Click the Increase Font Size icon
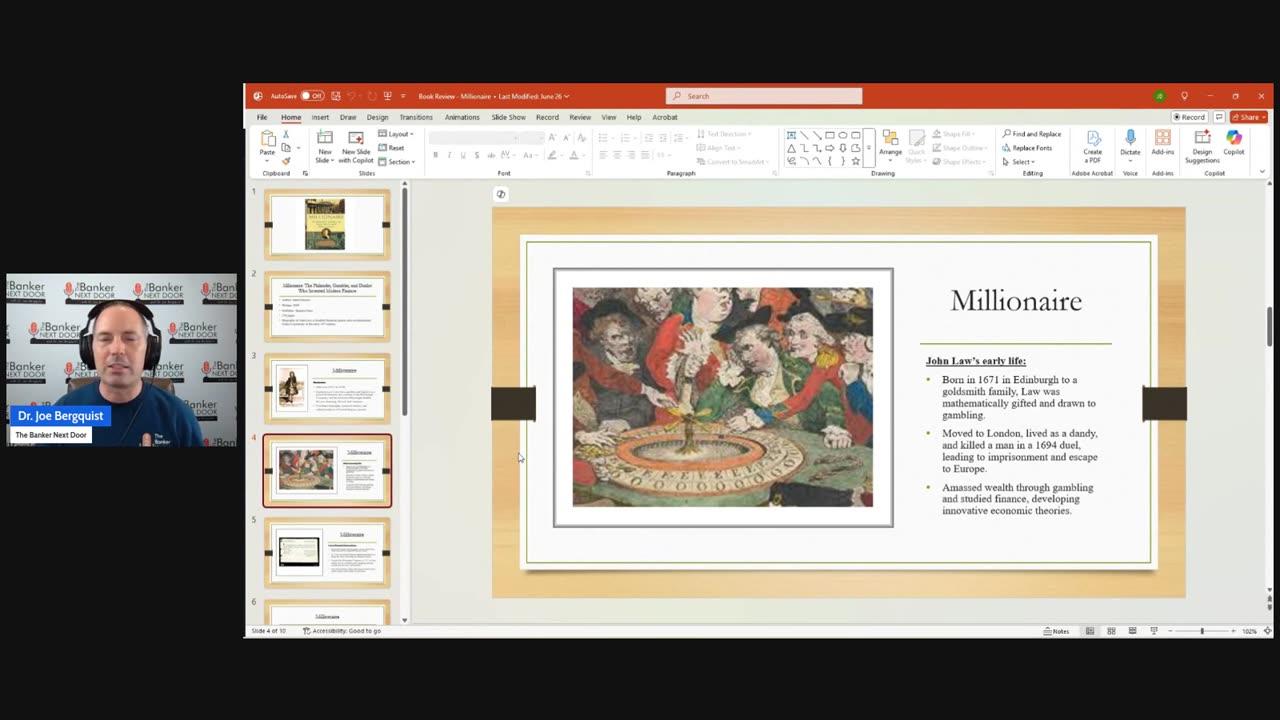The height and width of the screenshot is (720, 1280). pos(552,136)
